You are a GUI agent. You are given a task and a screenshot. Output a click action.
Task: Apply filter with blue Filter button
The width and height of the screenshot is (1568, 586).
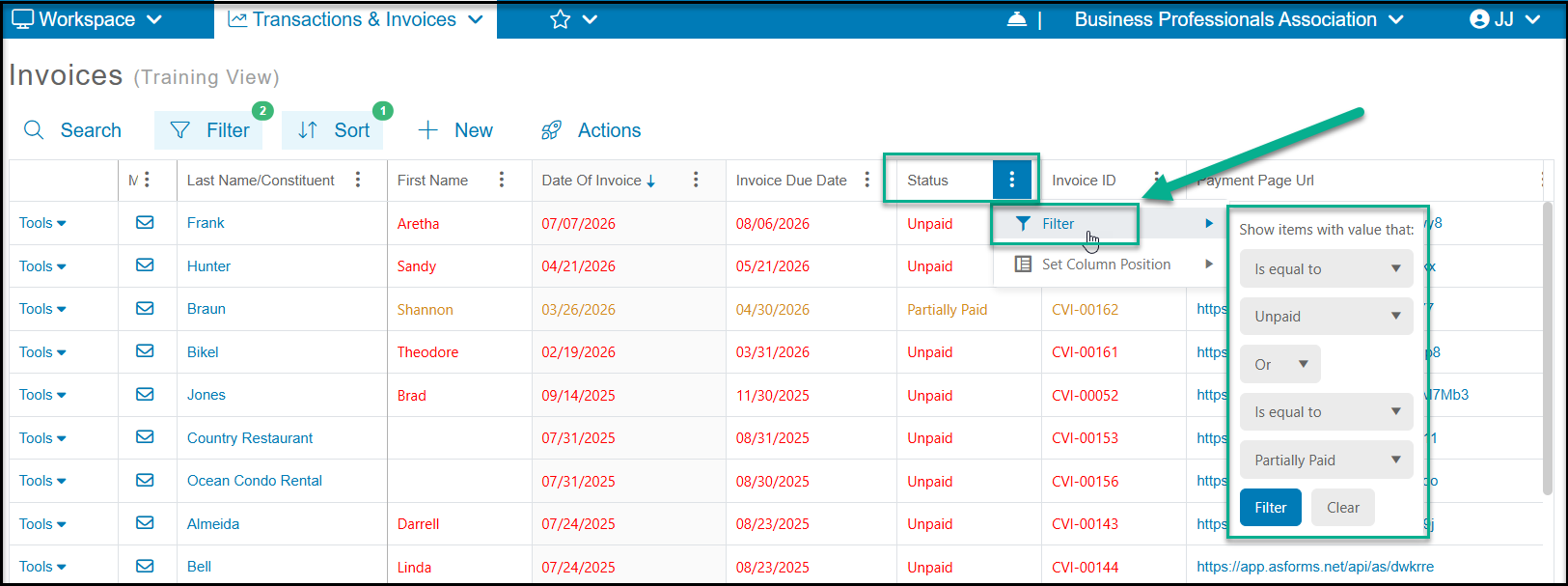(x=1270, y=507)
